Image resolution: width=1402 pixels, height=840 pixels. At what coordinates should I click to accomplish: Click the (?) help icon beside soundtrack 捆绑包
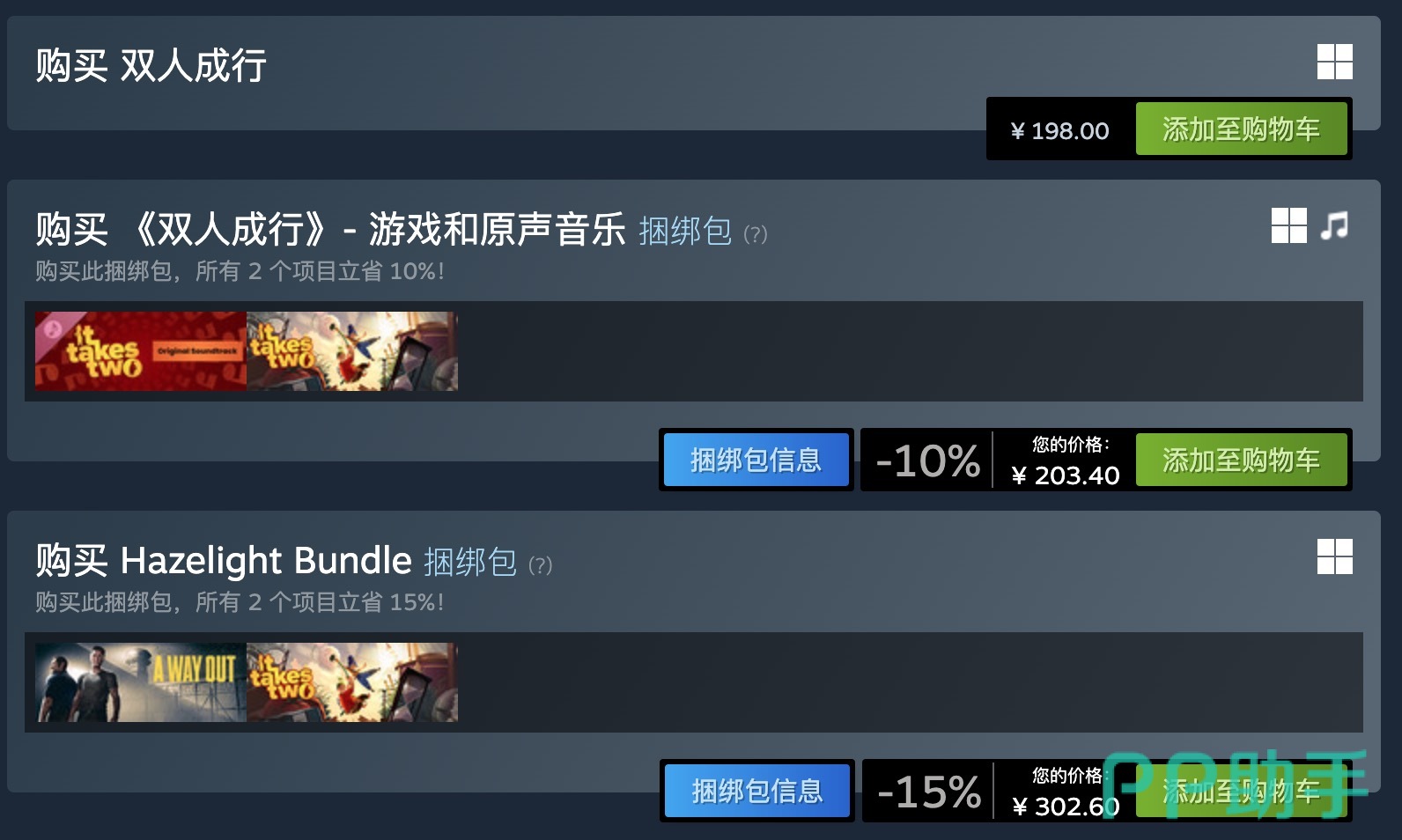pos(756,234)
